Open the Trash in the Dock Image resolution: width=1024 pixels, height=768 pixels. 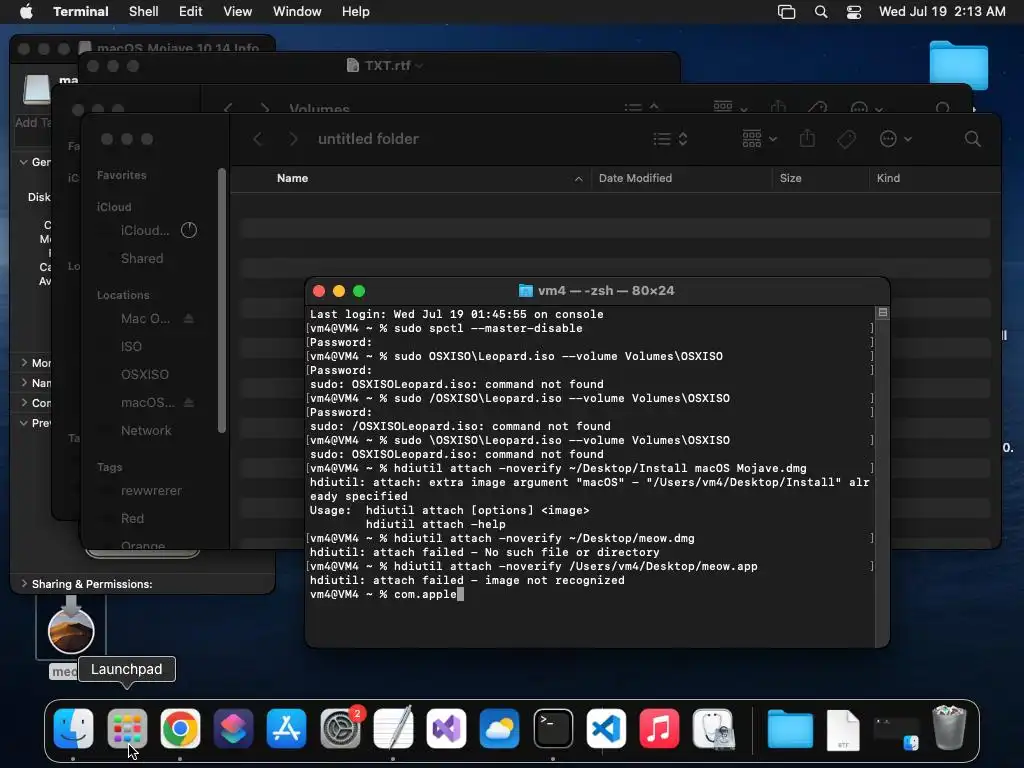point(949,728)
